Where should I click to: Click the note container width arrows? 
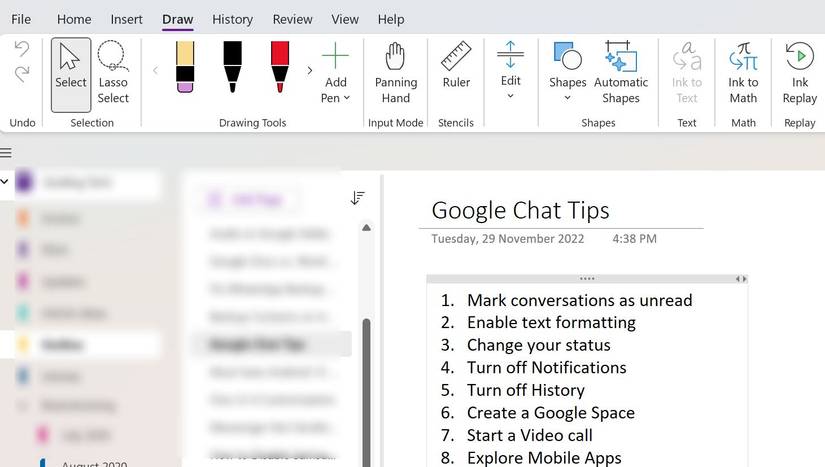coord(741,279)
